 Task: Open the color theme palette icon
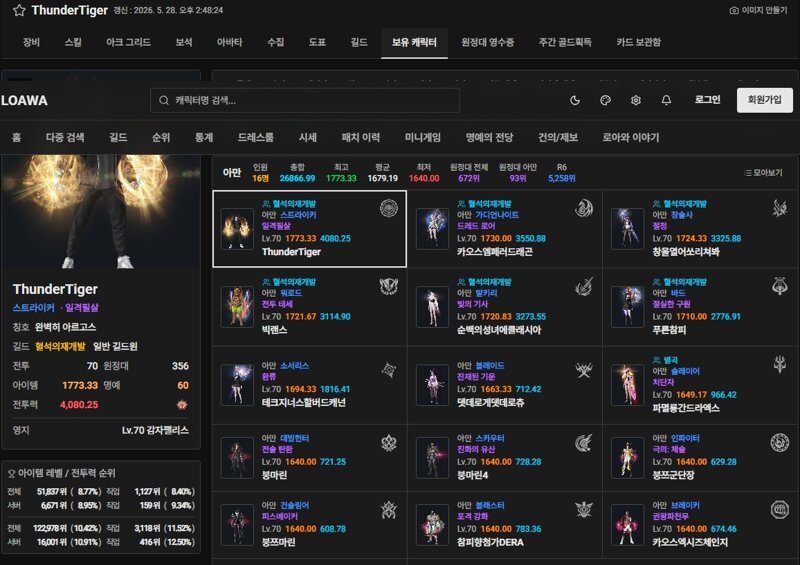tap(606, 100)
